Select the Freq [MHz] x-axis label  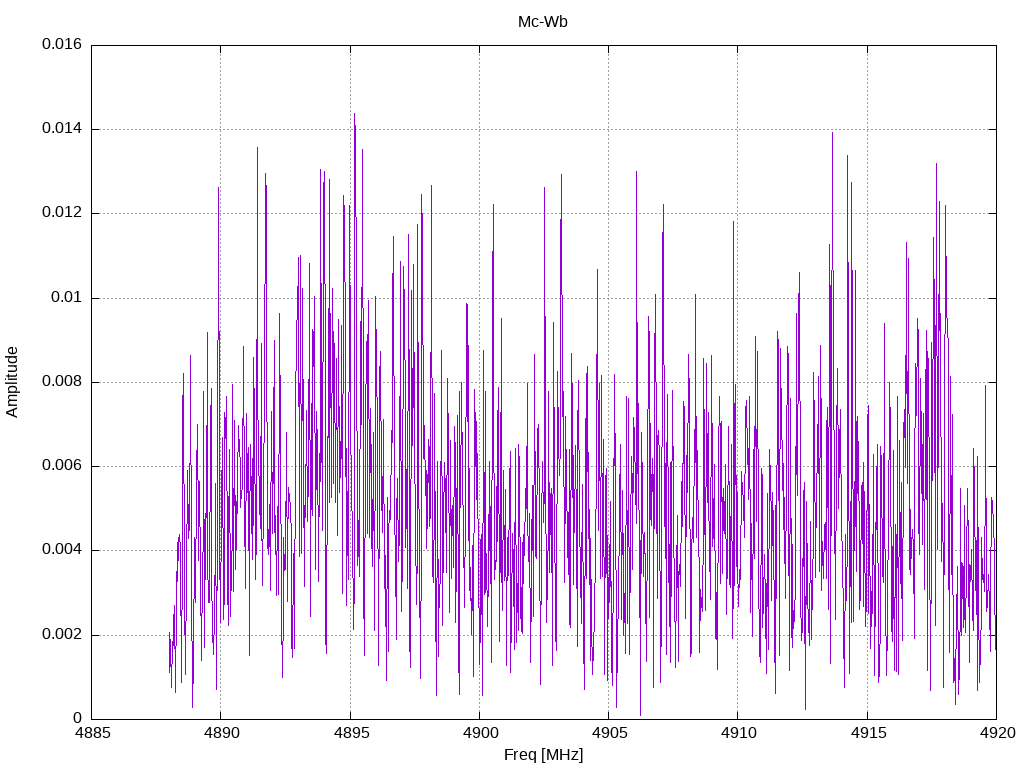coord(543,755)
